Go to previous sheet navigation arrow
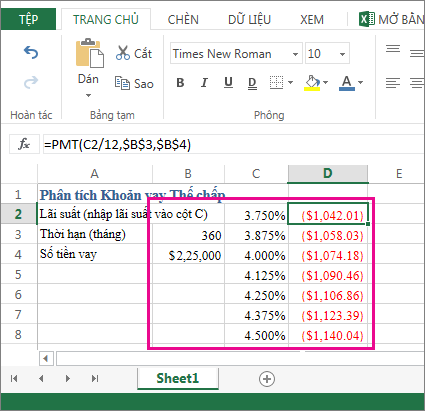The height and width of the screenshot is (411, 425). point(41,378)
